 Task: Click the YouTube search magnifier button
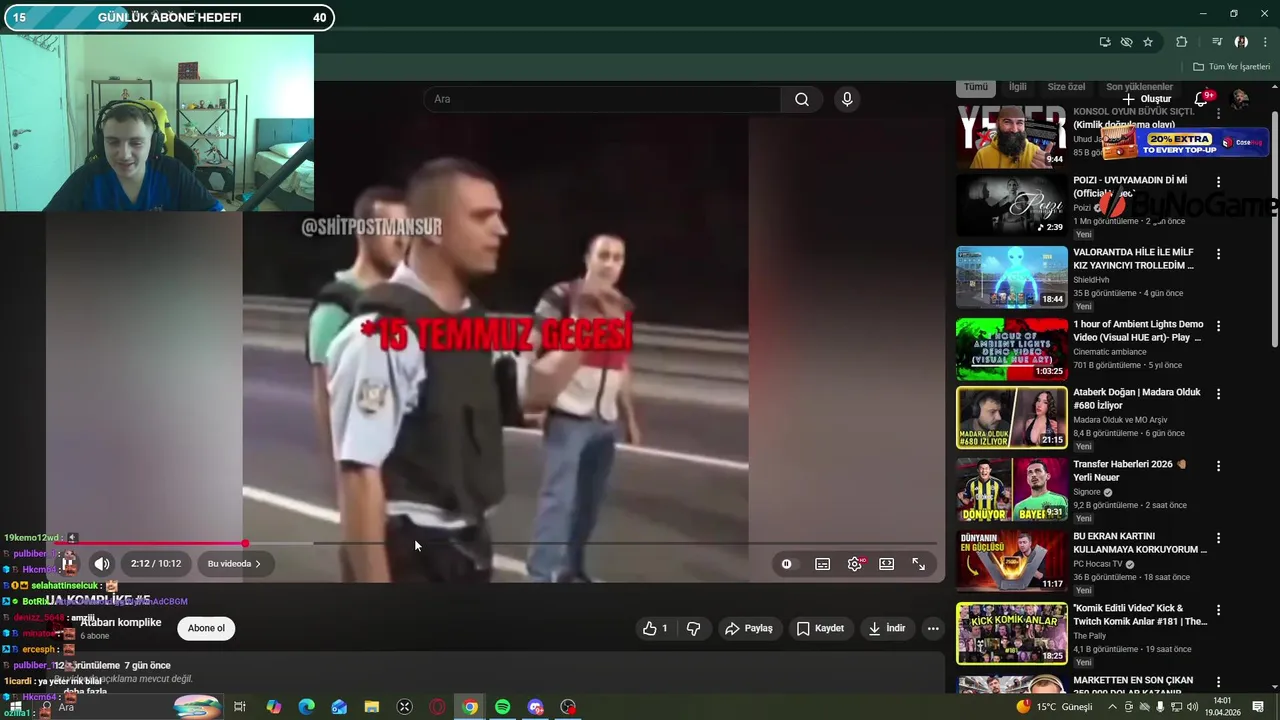point(801,99)
